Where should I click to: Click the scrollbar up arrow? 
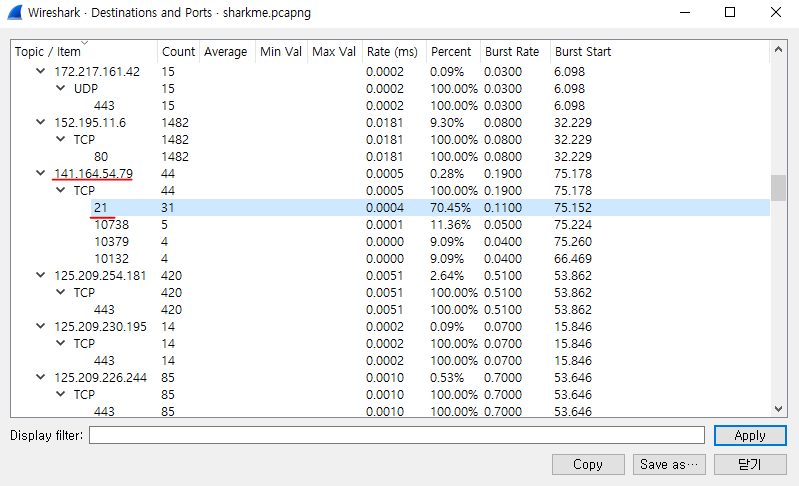778,49
